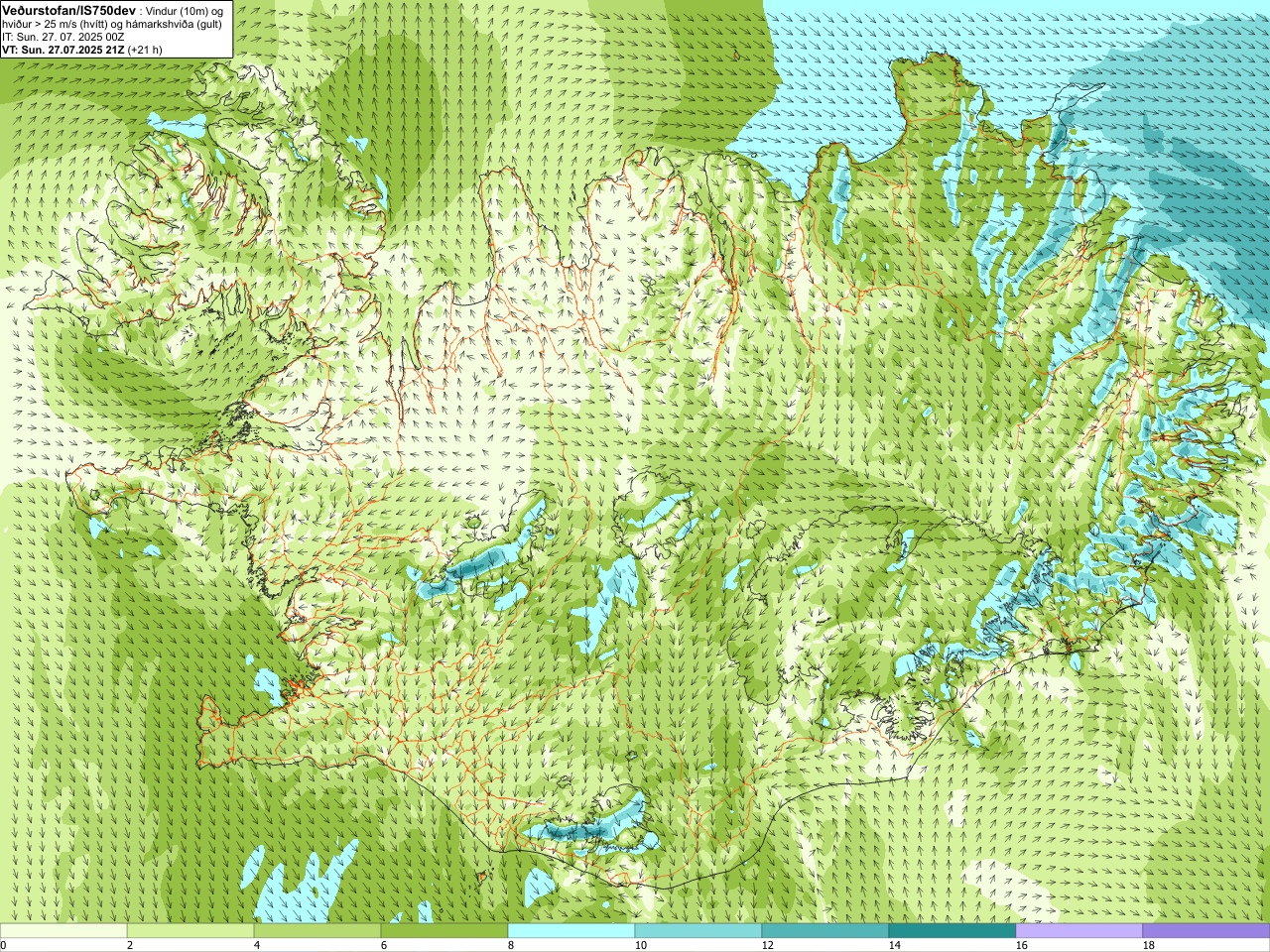The width and height of the screenshot is (1270, 952).
Task: Click the scale label '0'
Action: pyautogui.click(x=3, y=945)
